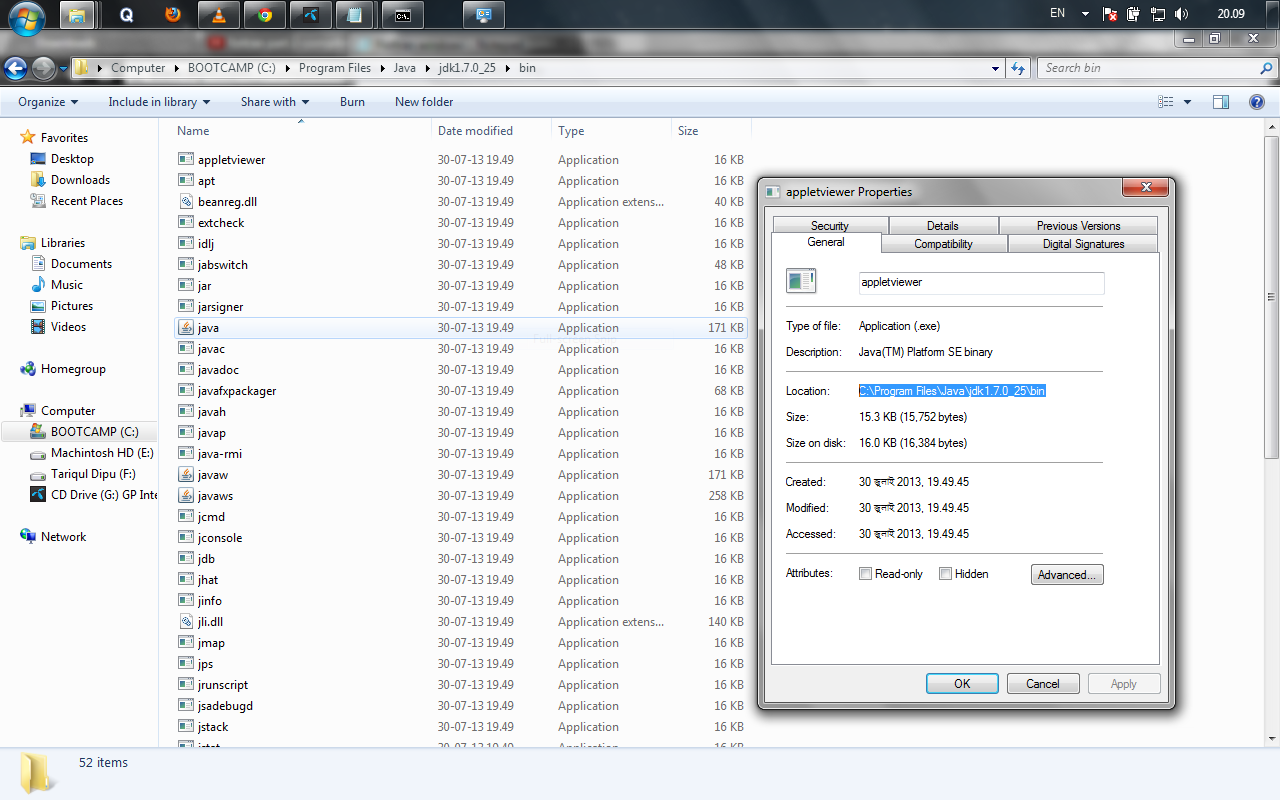
Task: Open Advanced attributes button
Action: (1067, 574)
